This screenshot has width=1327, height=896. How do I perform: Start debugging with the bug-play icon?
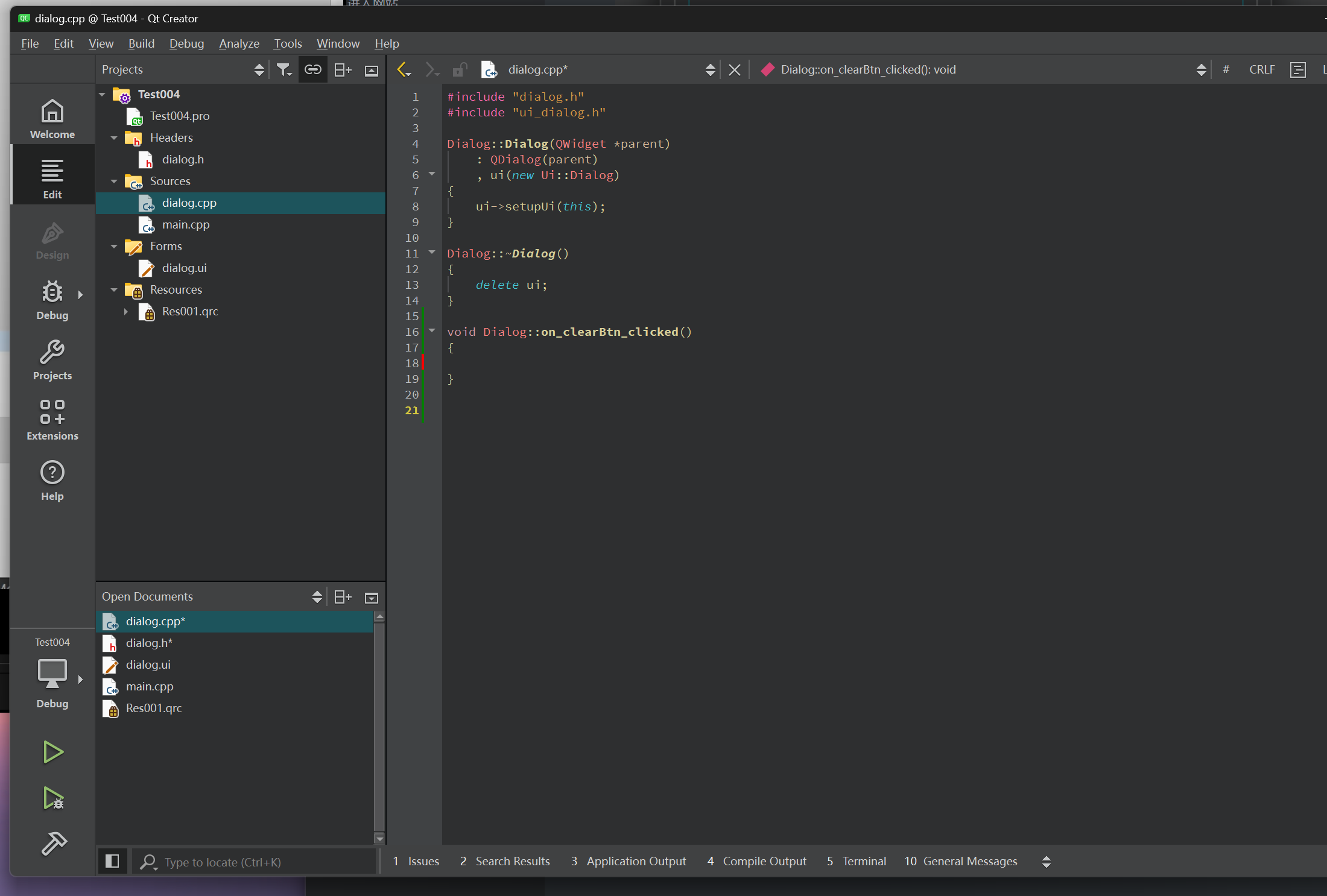click(52, 798)
